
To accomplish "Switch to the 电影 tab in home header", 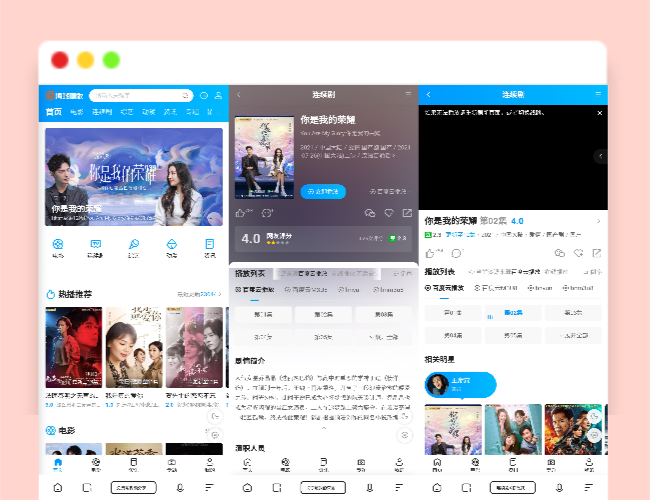I will (77, 112).
